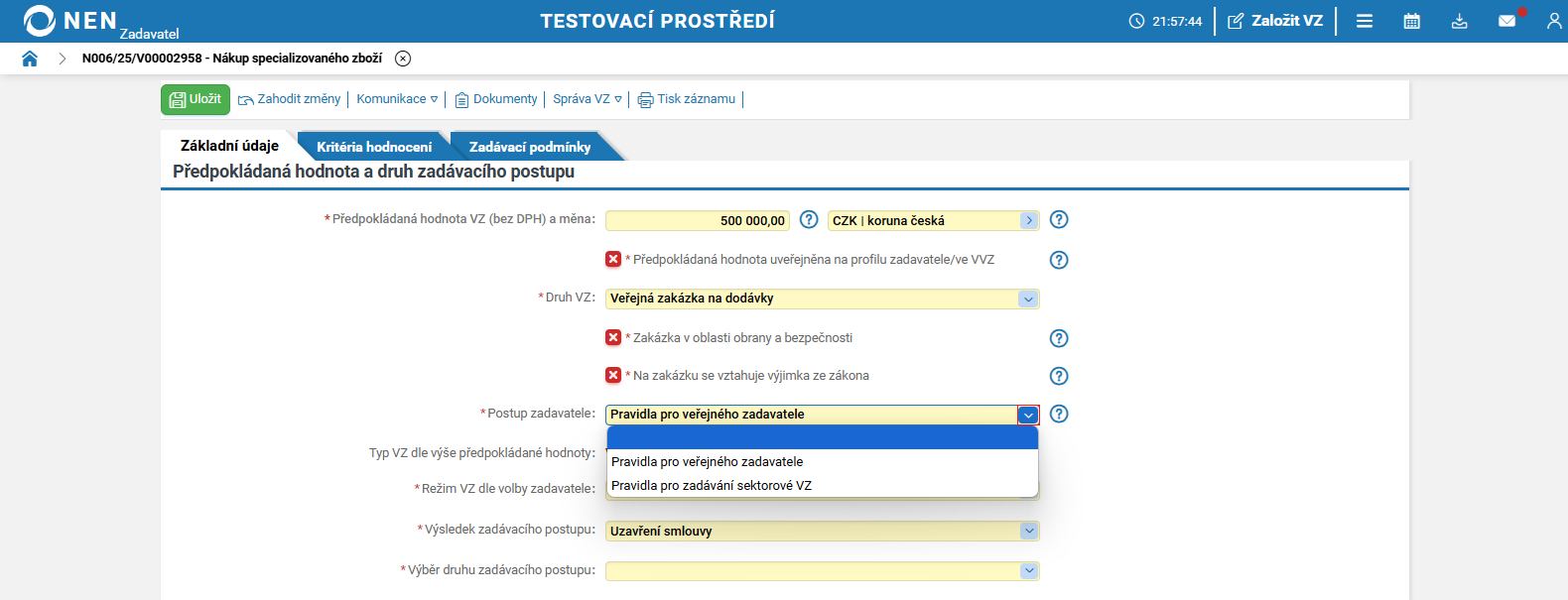Viewport: 1568px width, 600px height.
Task: Open the calendar icon in header
Action: 1411,21
